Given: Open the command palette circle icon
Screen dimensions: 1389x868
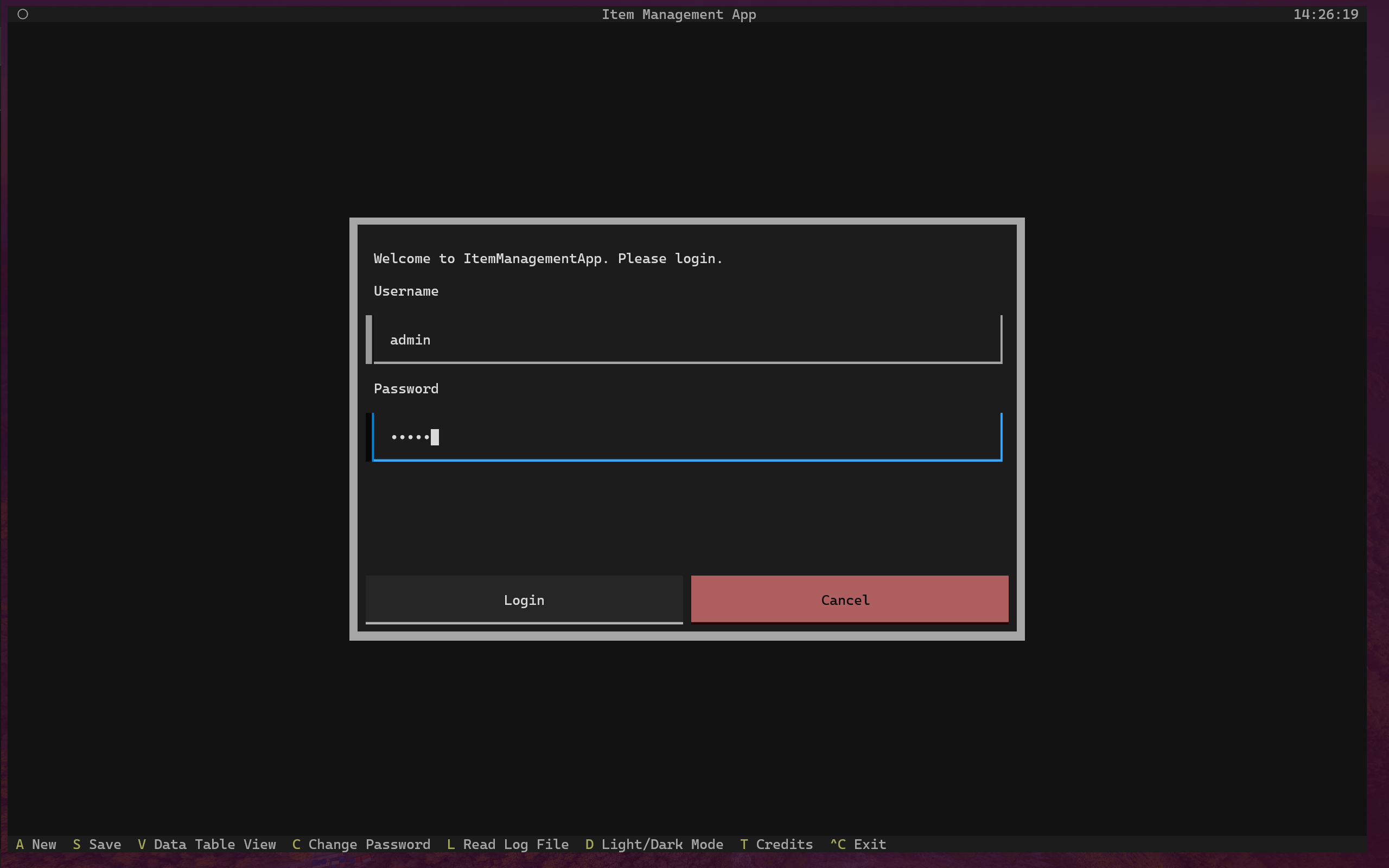Looking at the screenshot, I should pos(23,14).
